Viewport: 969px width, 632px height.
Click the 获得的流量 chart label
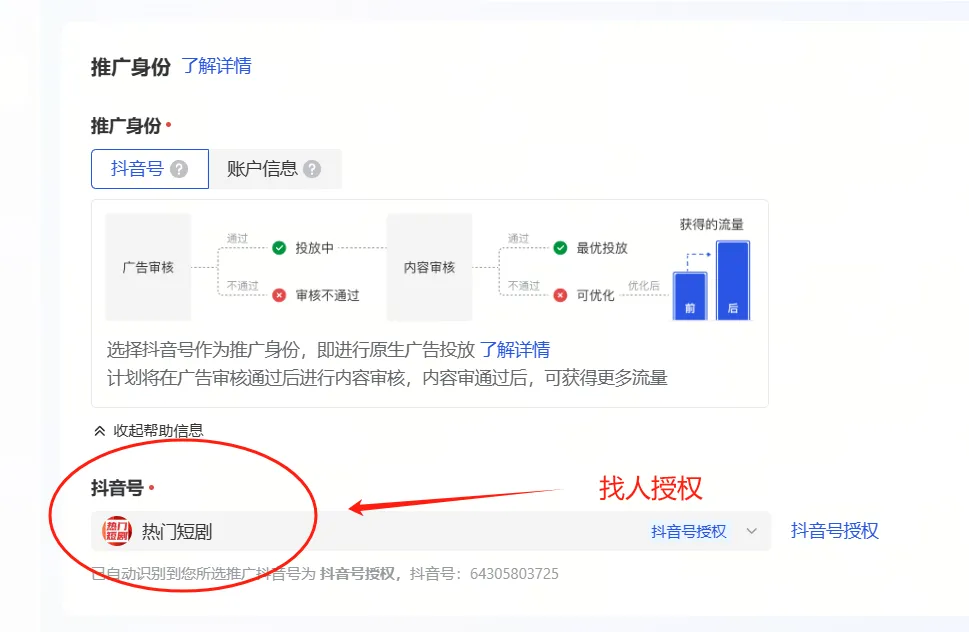(711, 224)
